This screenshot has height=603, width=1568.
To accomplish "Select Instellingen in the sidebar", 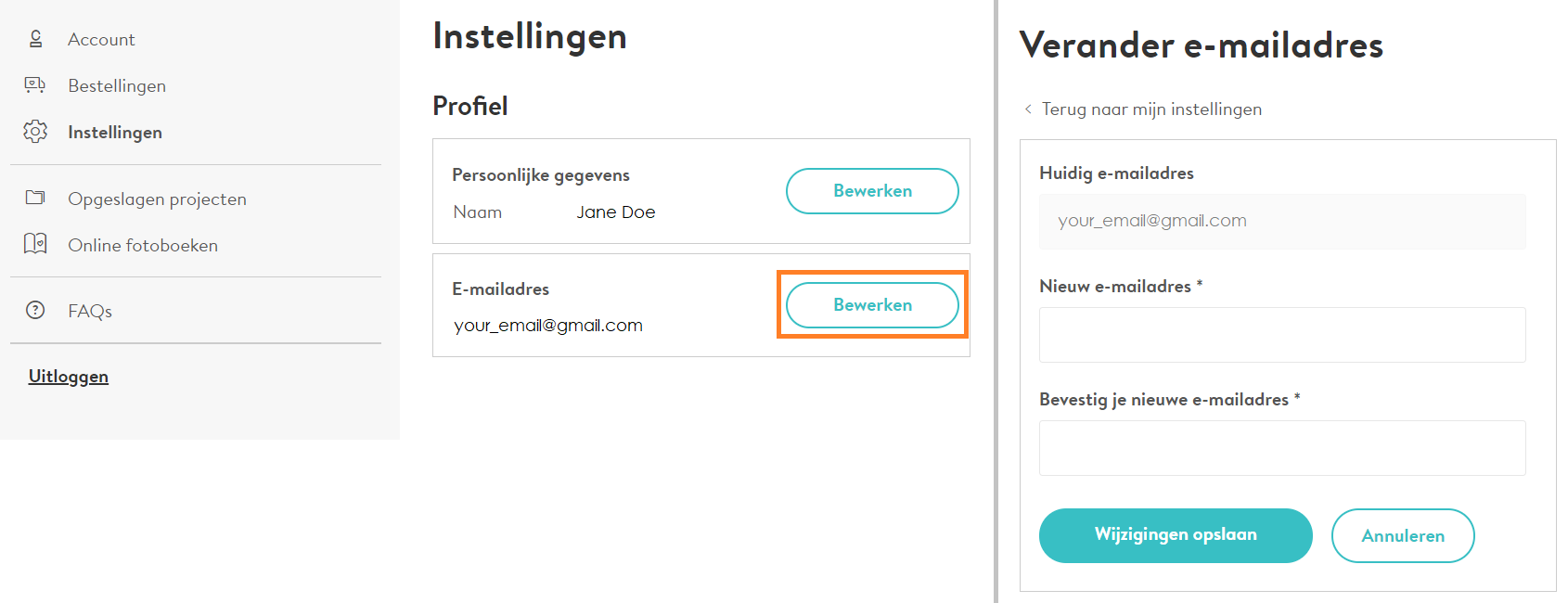I will [115, 133].
